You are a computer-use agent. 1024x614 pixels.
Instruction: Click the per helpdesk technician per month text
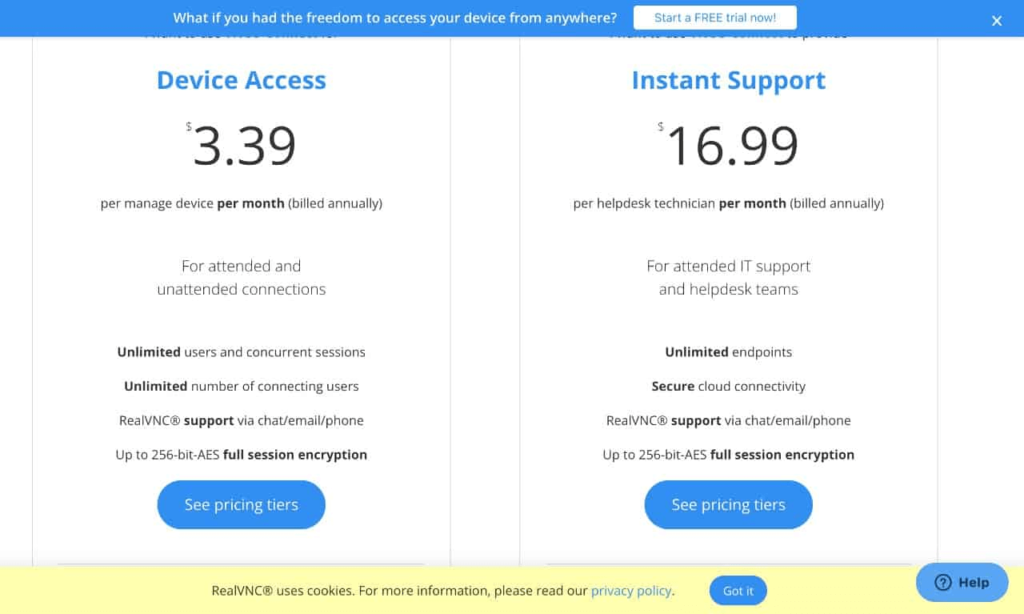pos(728,203)
